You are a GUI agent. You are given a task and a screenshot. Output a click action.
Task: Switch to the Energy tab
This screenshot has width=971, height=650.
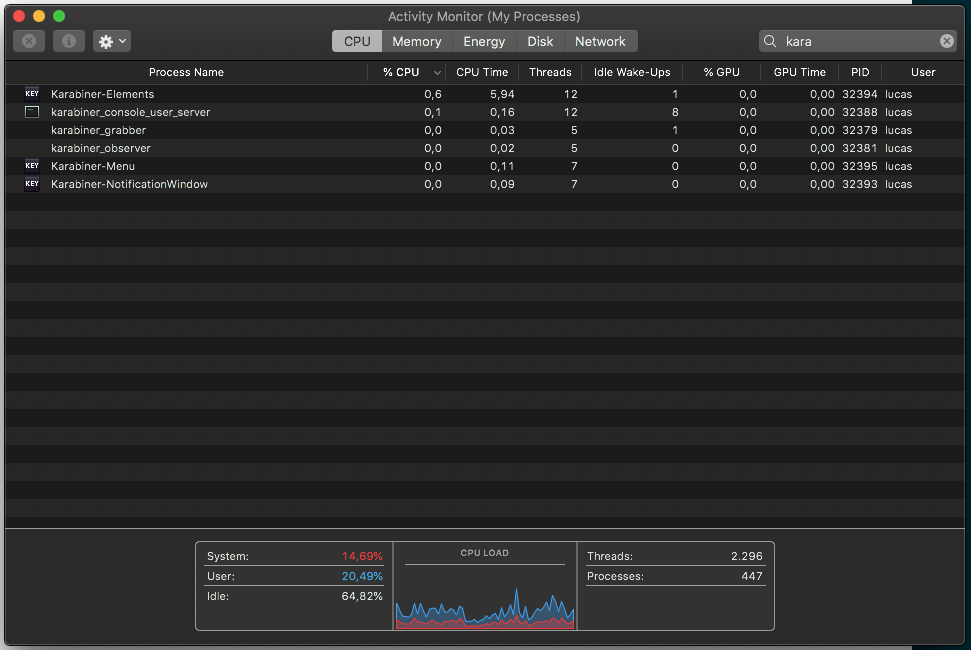(x=484, y=41)
